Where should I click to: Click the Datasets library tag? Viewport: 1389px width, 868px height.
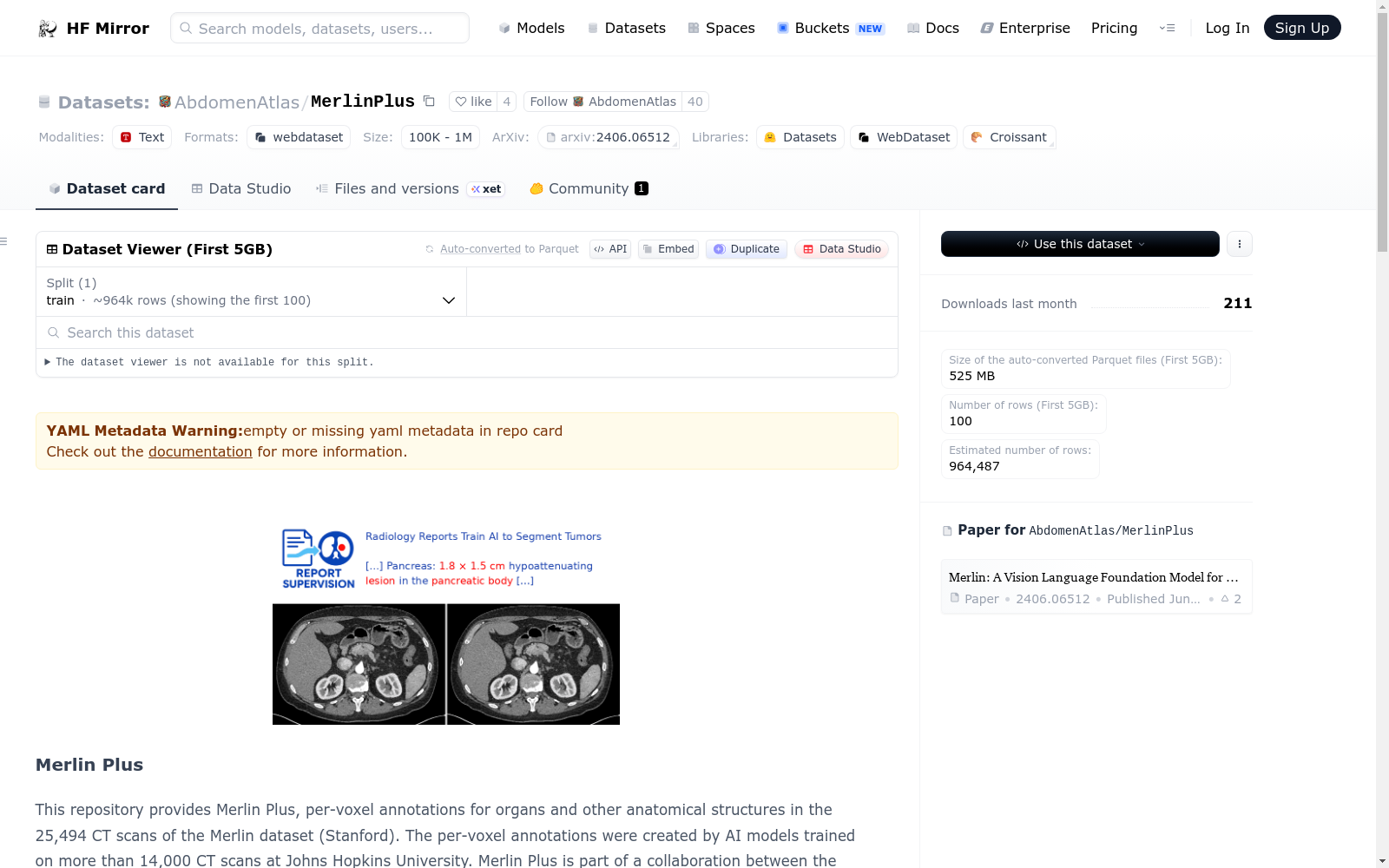pyautogui.click(x=800, y=137)
